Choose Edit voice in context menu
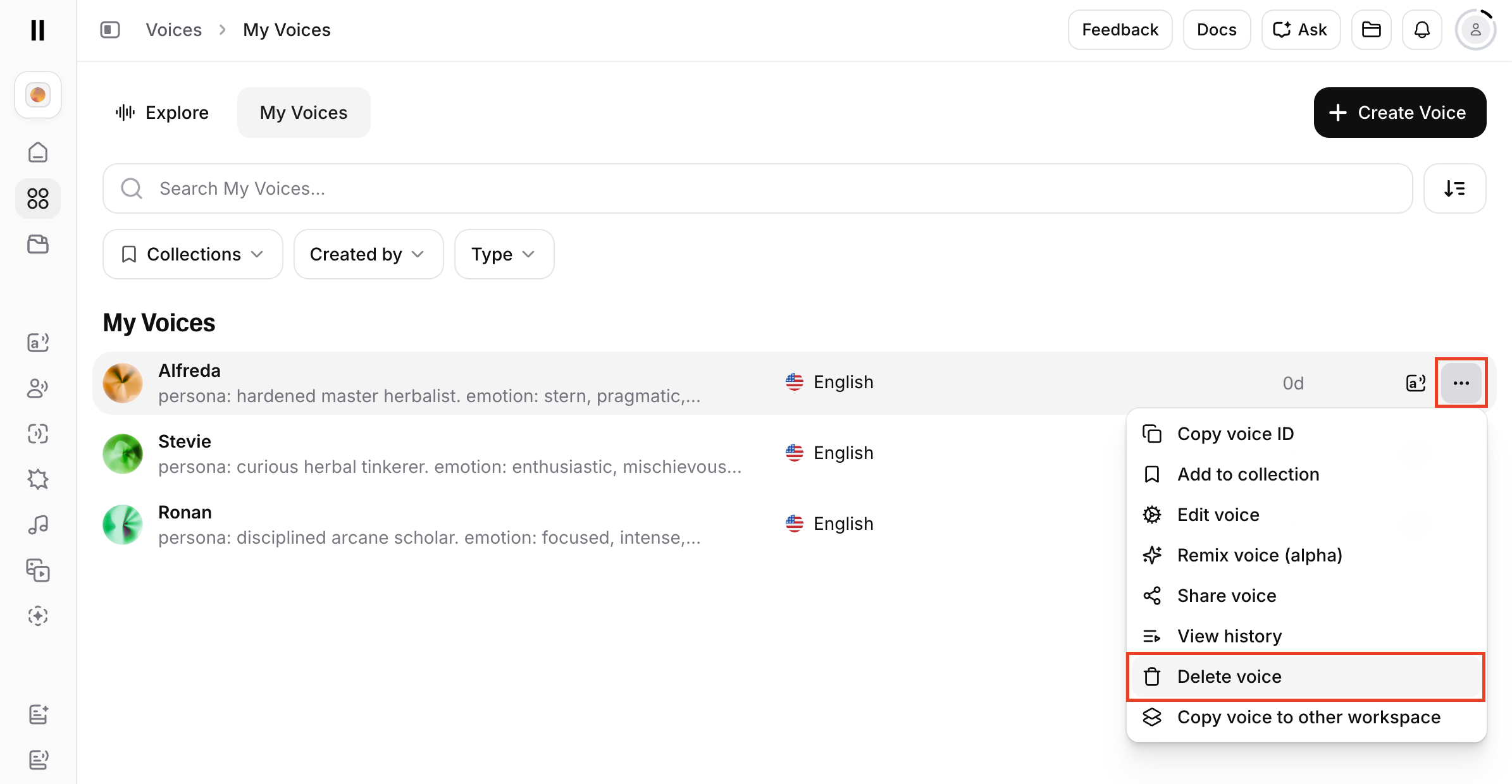 click(1218, 515)
